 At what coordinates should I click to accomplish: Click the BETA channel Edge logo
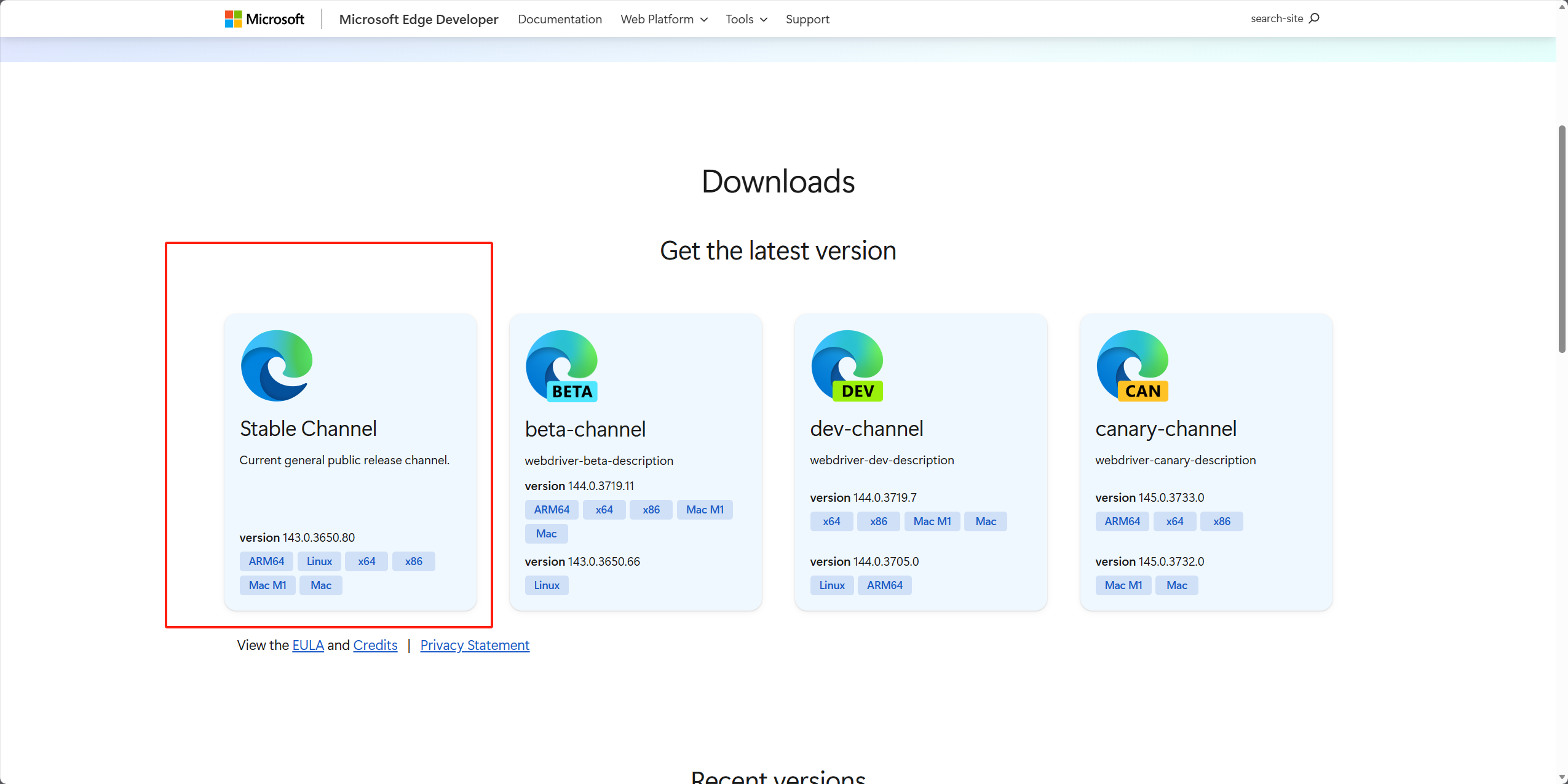(x=561, y=366)
